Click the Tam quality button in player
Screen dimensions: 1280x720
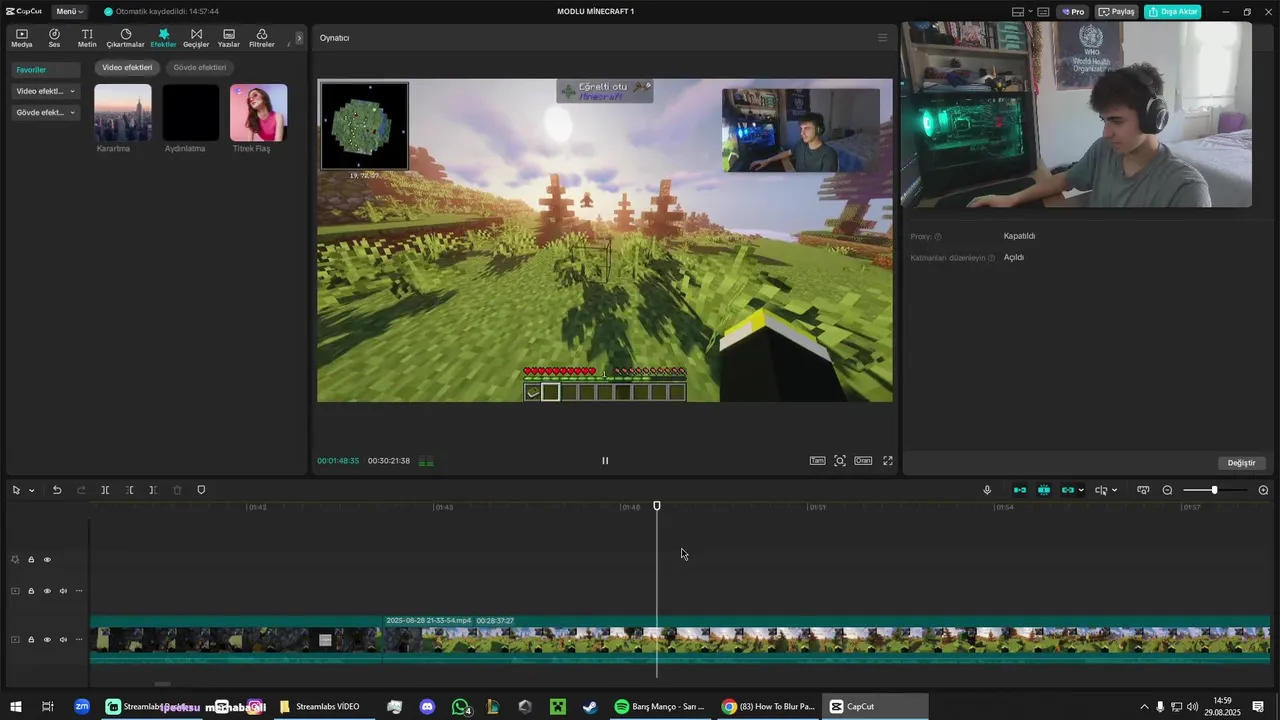[x=817, y=461]
